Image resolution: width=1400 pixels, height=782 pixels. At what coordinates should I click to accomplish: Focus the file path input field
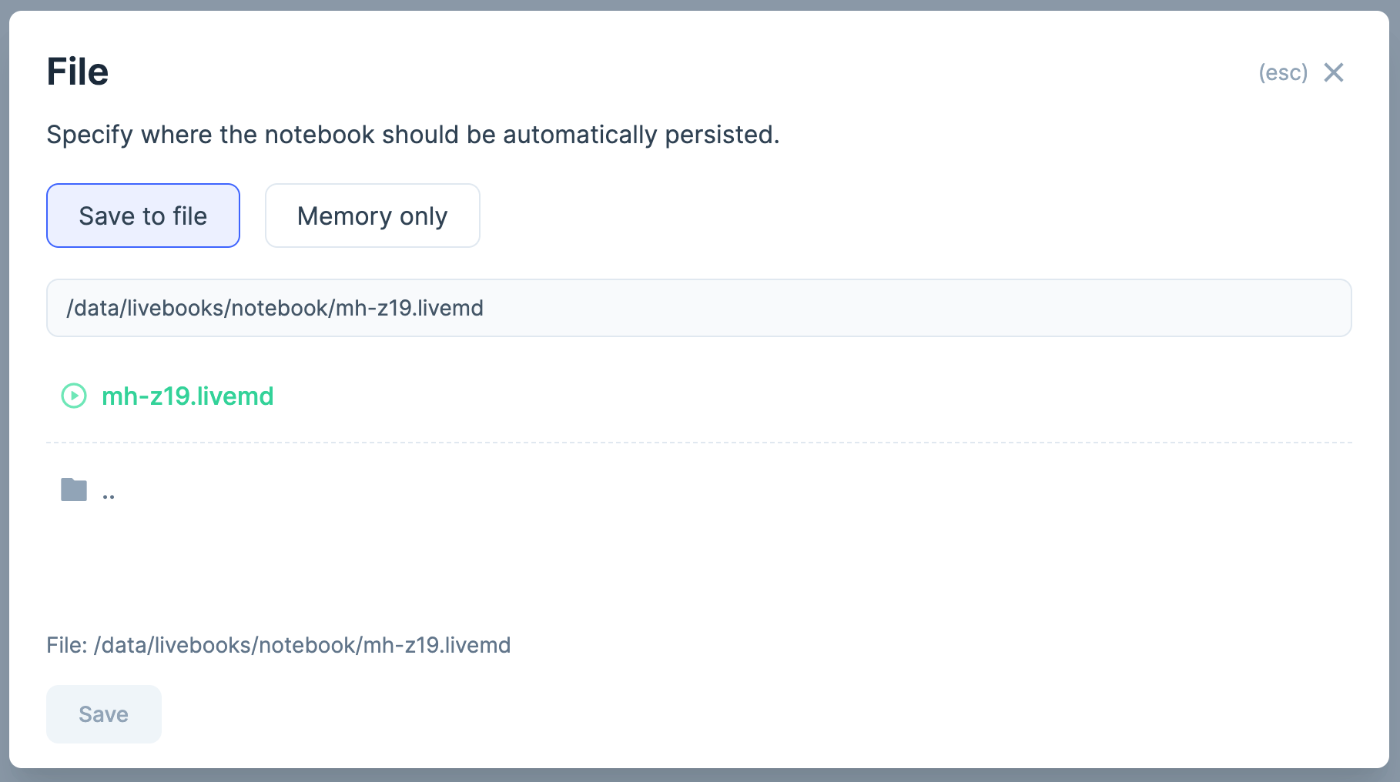(699, 308)
